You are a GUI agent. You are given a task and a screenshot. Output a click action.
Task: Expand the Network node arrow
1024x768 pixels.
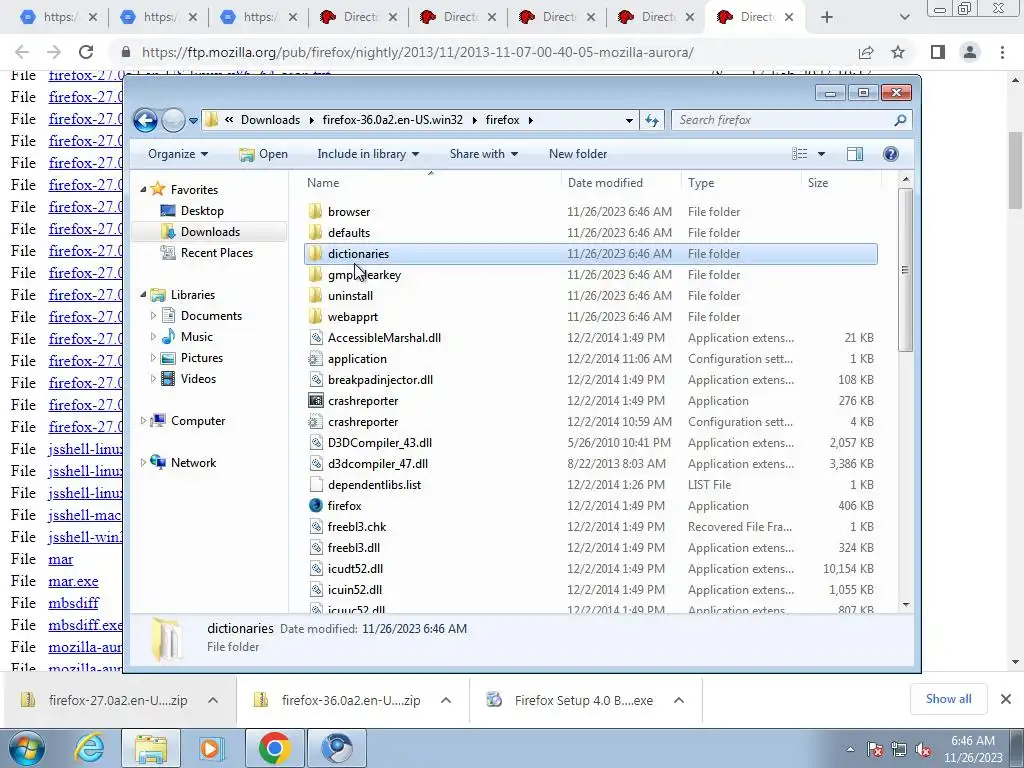pyautogui.click(x=144, y=462)
